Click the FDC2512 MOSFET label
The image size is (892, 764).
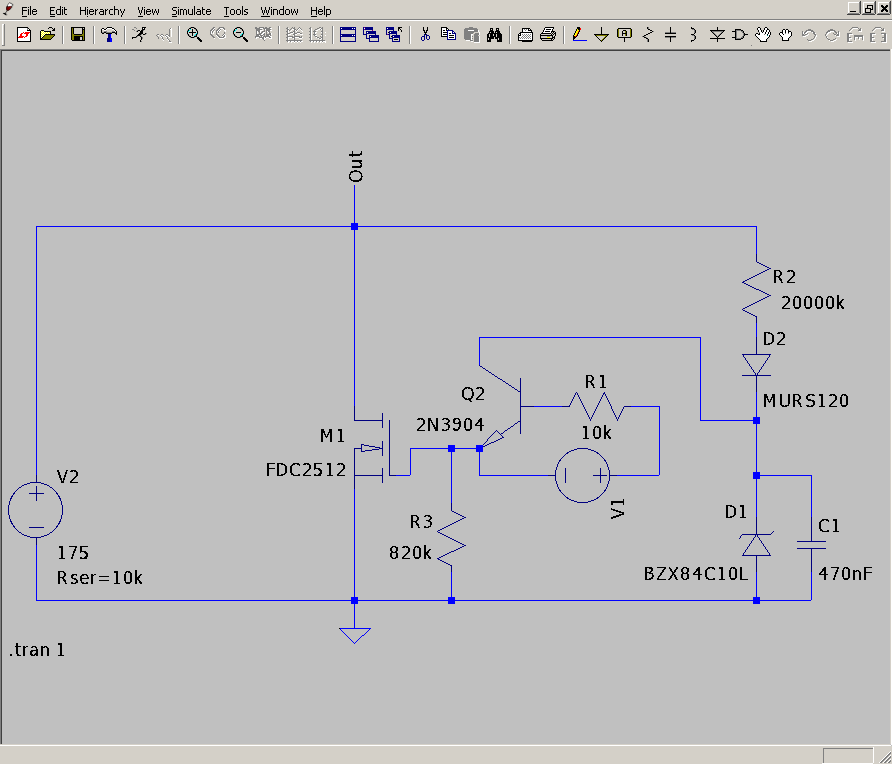click(x=306, y=470)
